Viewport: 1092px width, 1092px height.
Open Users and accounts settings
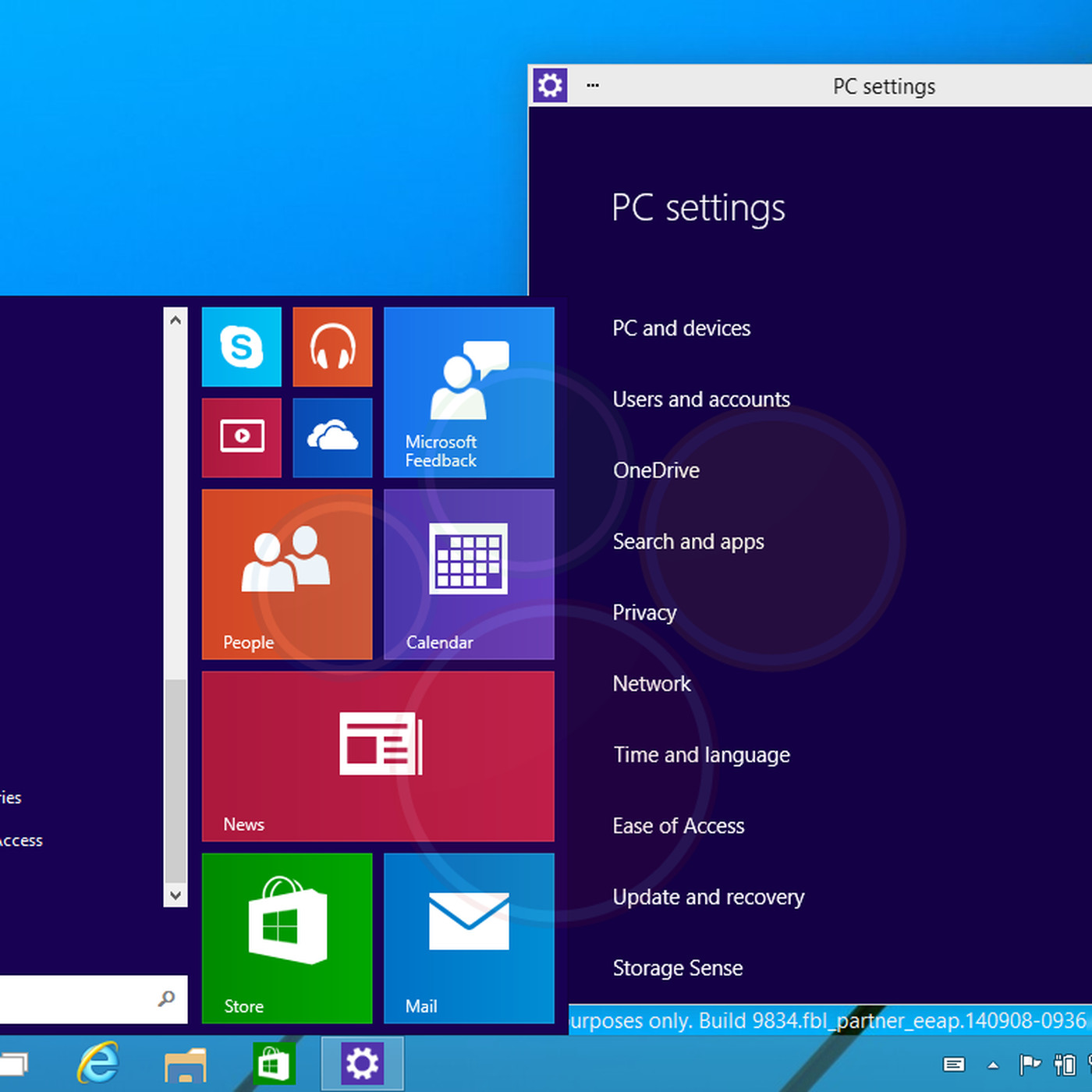click(701, 399)
